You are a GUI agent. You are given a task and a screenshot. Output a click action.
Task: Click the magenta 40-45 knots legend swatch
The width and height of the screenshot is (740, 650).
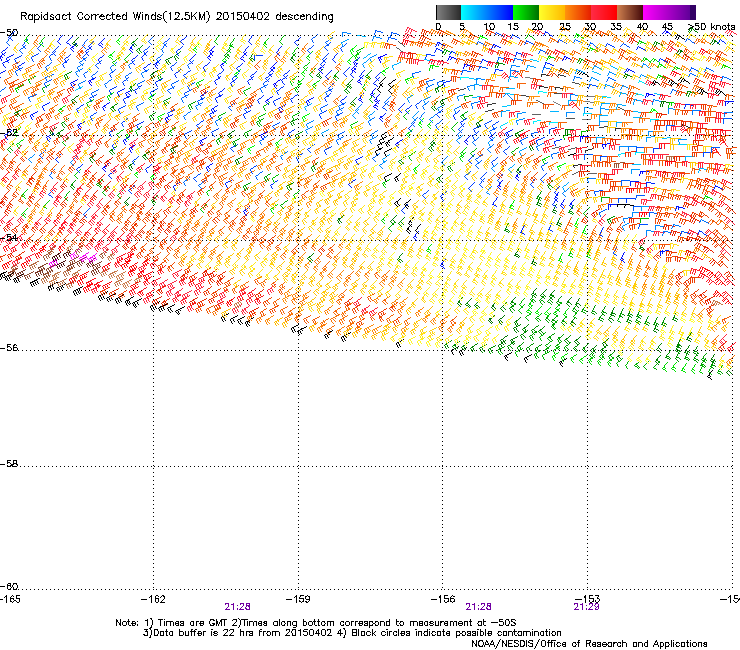click(x=656, y=12)
